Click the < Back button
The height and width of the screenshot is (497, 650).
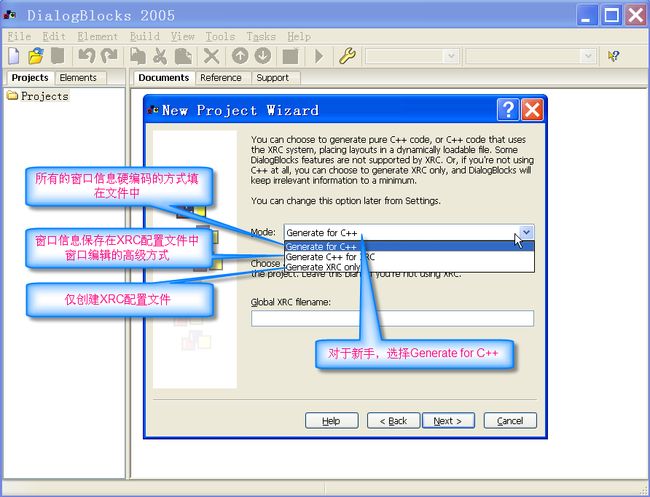393,421
